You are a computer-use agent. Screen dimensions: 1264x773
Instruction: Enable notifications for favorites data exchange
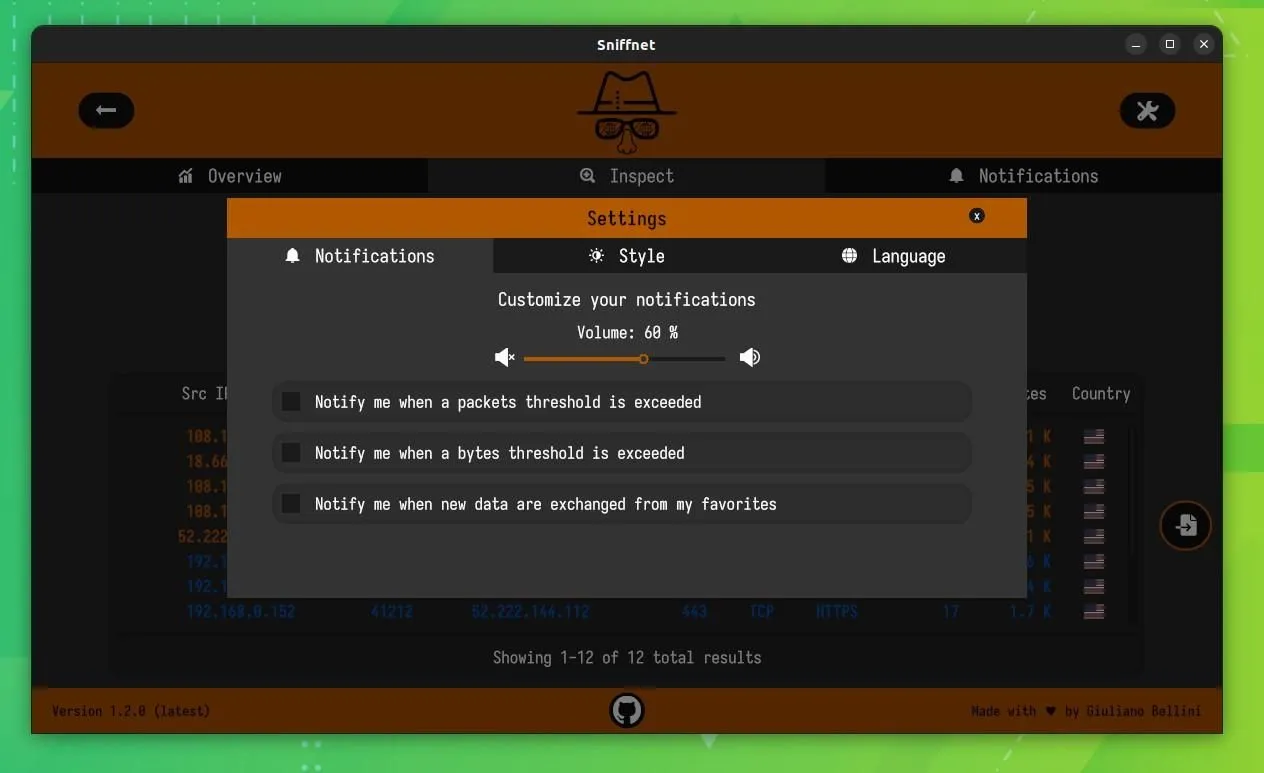coord(291,503)
